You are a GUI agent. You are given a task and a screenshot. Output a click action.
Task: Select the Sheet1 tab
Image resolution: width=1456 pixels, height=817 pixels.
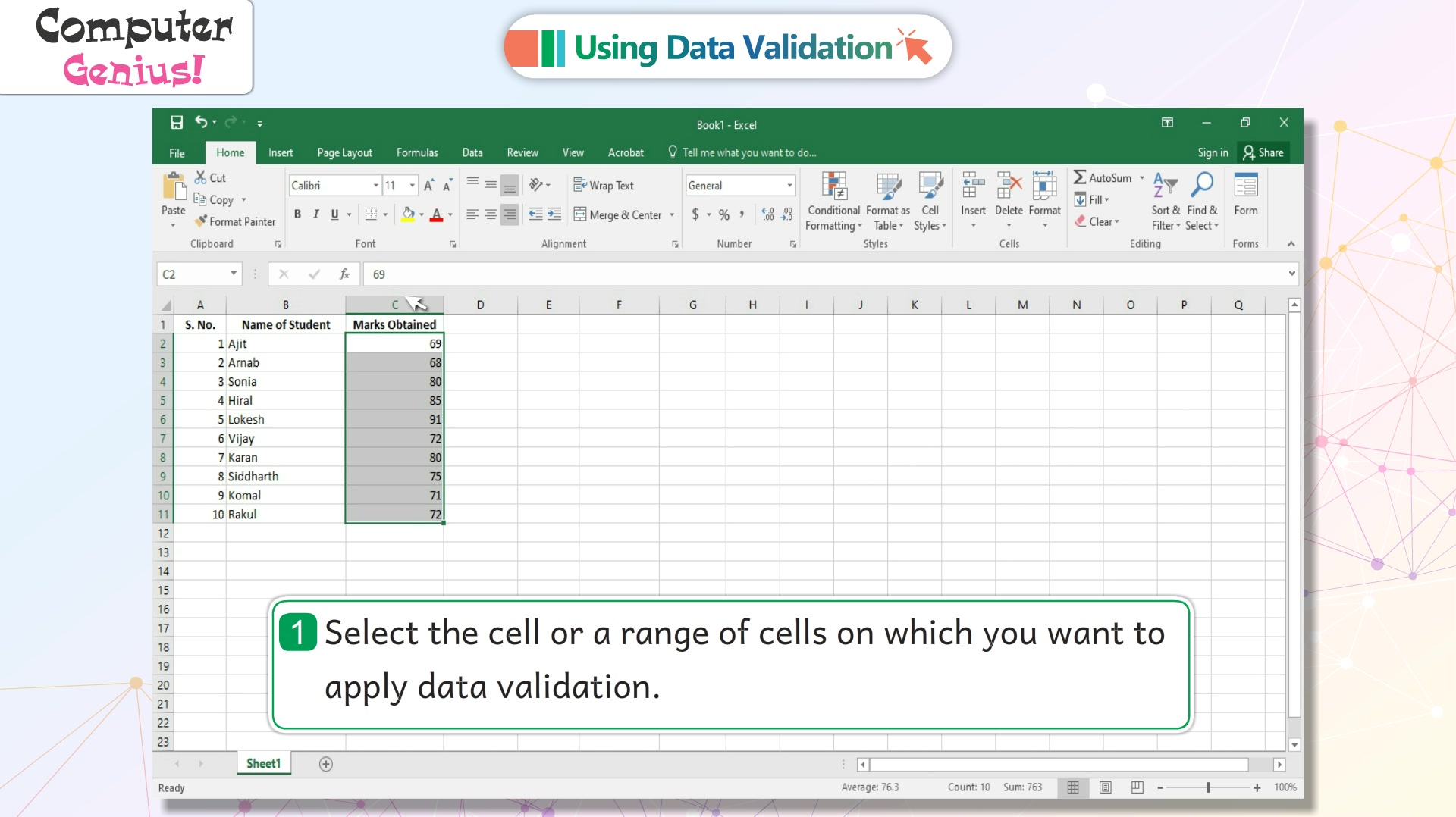point(263,763)
